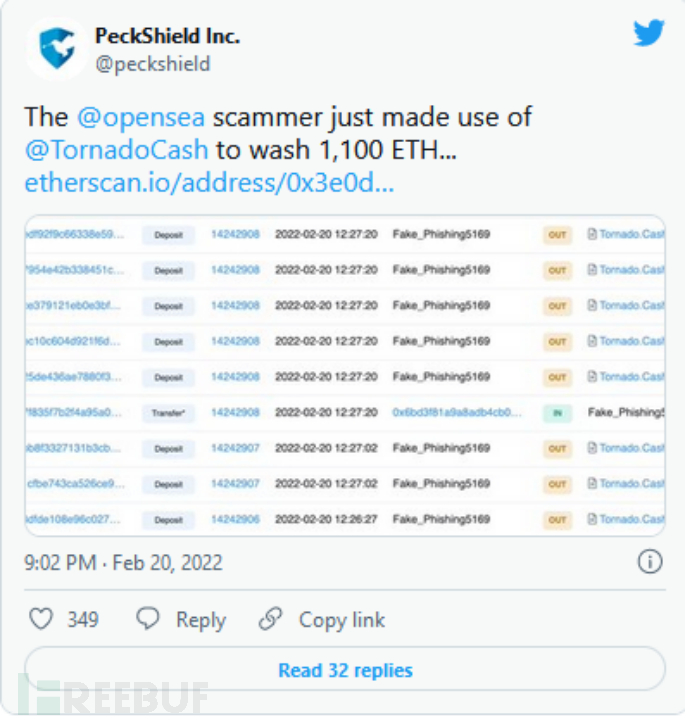
Task: Click the reply speech bubble icon
Action: click(148, 620)
